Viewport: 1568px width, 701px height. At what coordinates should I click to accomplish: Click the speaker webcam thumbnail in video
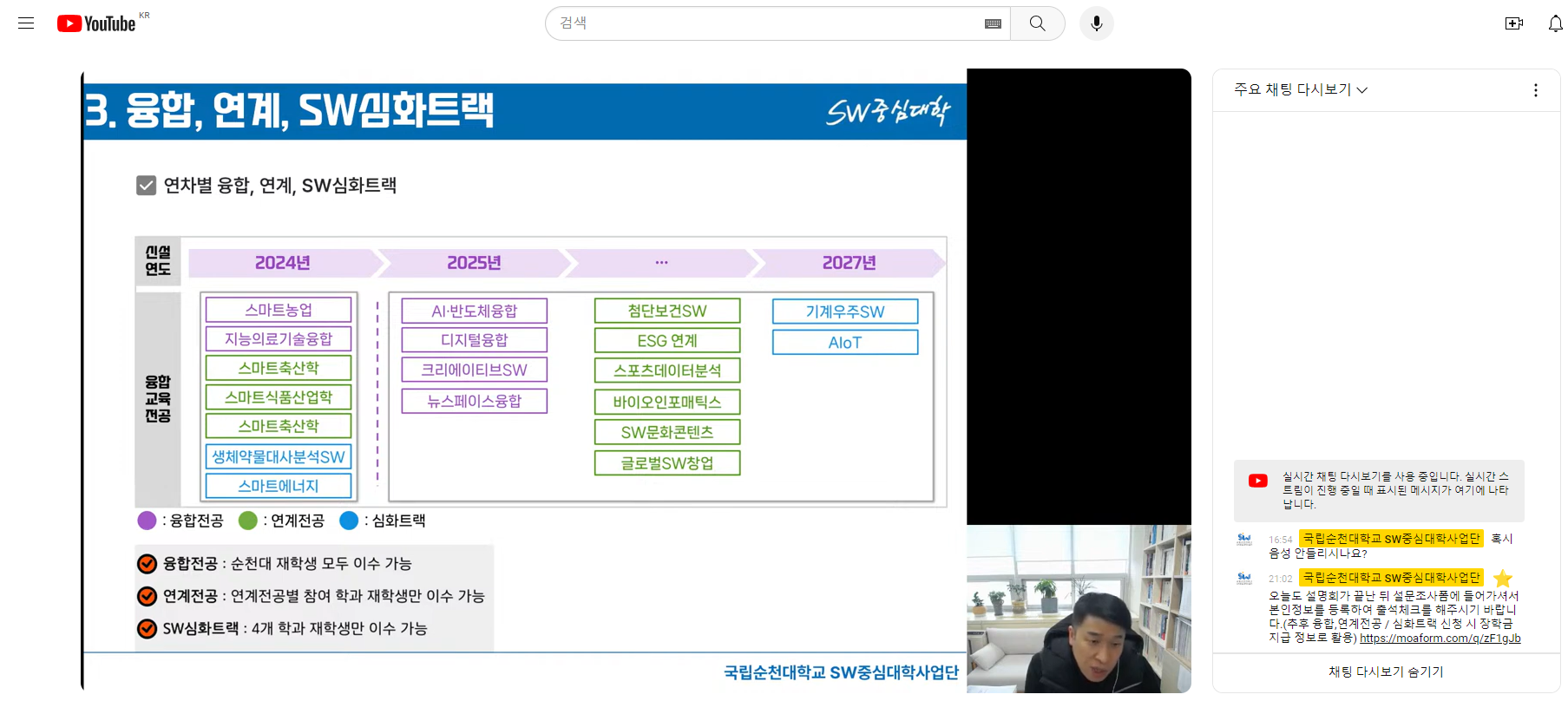(1079, 608)
